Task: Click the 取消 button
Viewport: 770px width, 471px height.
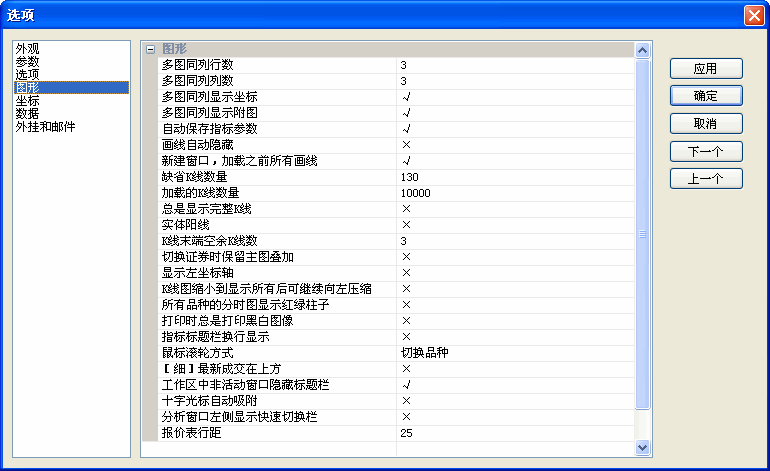Action: coord(705,124)
